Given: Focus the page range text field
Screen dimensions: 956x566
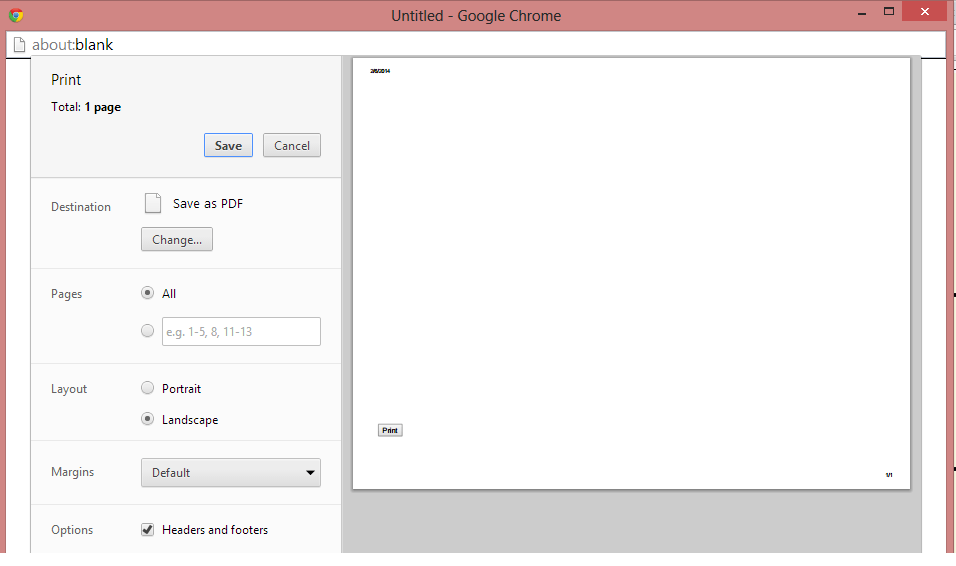Looking at the screenshot, I should coord(241,332).
